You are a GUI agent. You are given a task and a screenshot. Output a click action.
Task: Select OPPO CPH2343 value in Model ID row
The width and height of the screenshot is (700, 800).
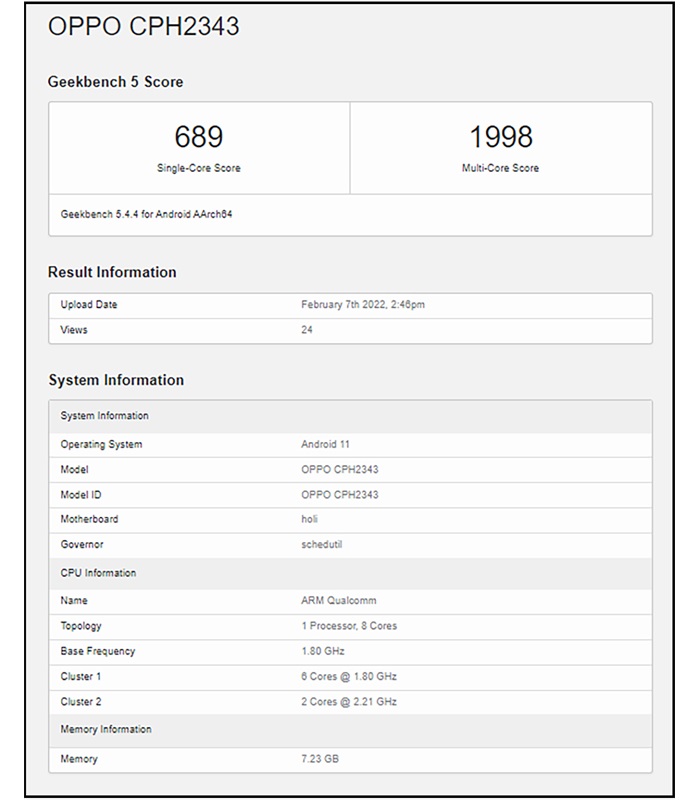340,495
